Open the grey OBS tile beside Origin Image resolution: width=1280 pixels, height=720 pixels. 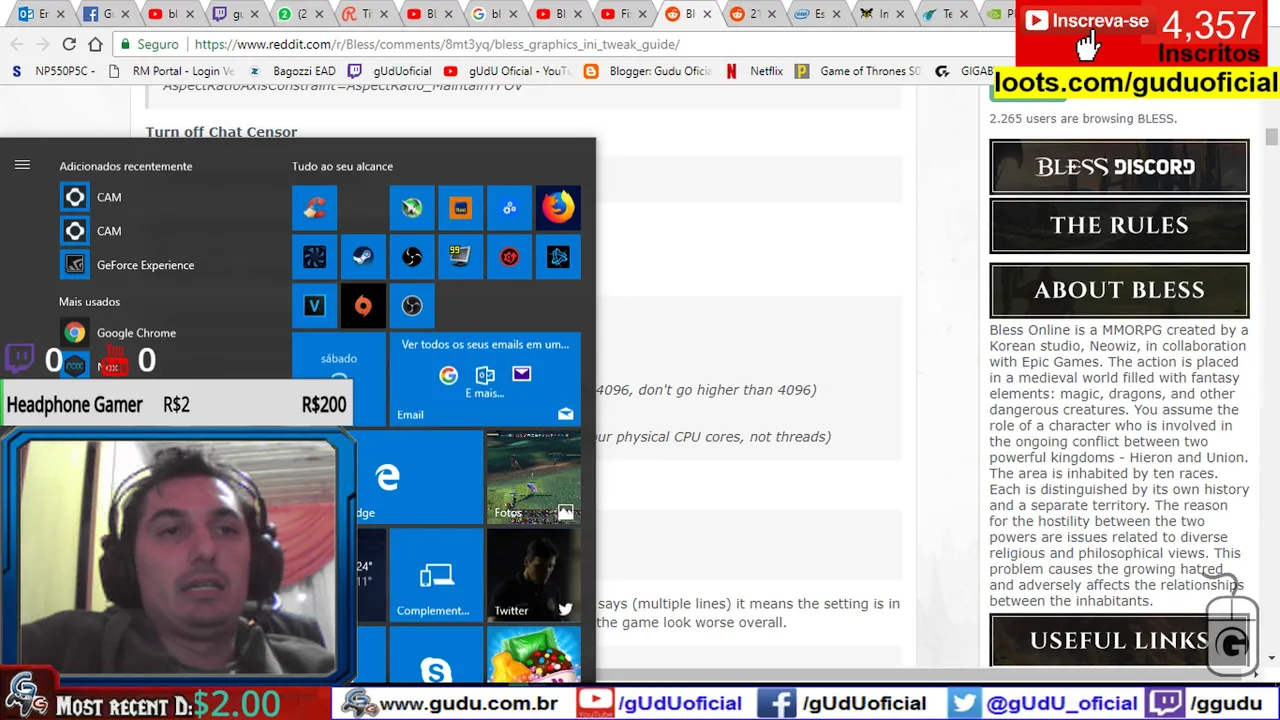click(412, 306)
